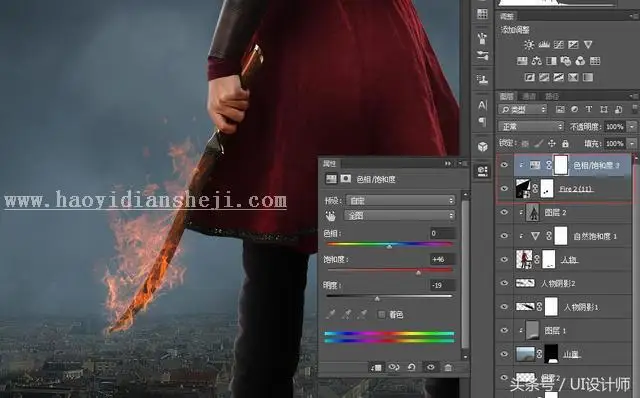Open the Swatches grid panel icon
The image size is (640, 398).
[482, 13]
